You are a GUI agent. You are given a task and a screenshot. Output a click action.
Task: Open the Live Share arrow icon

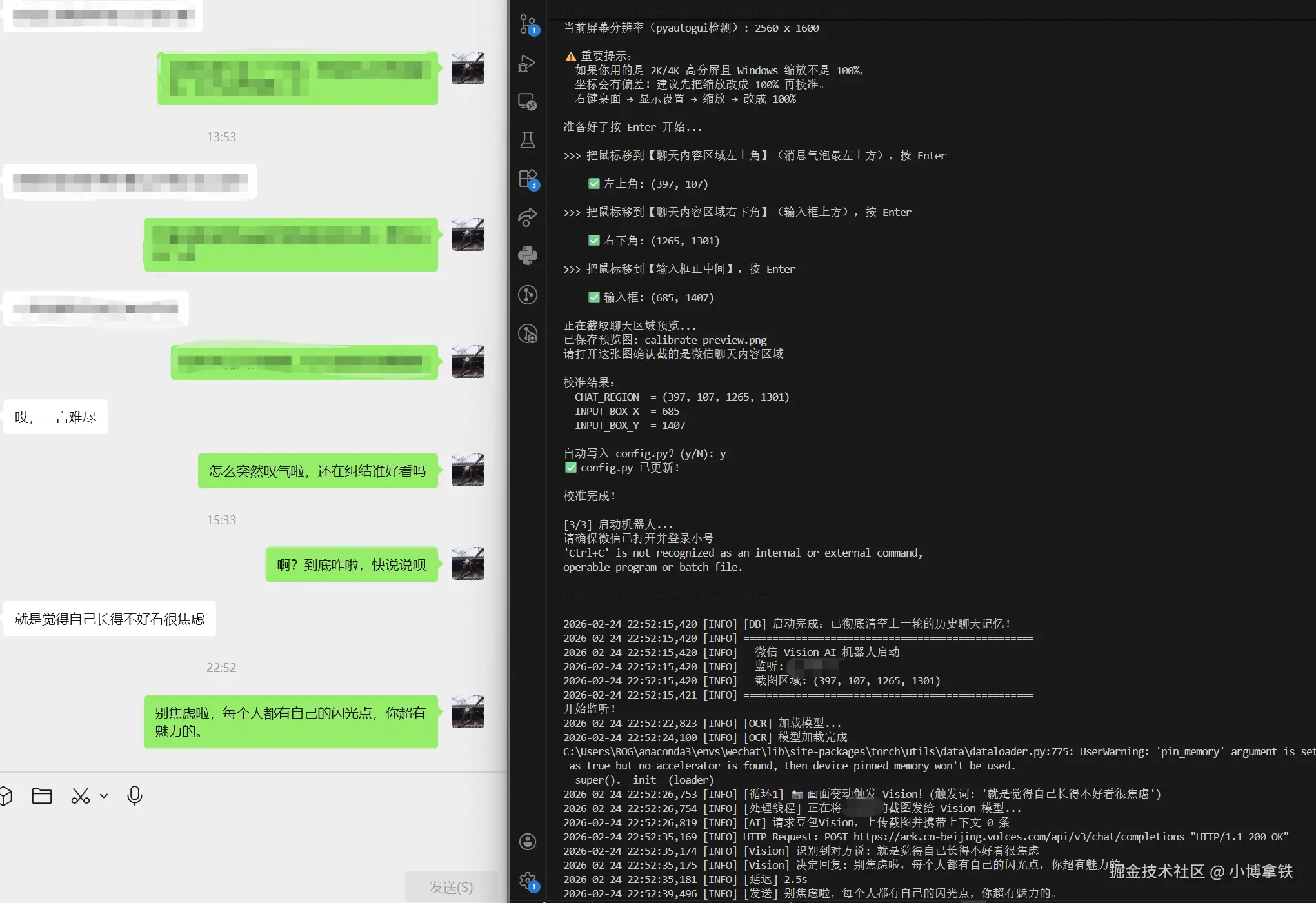[x=527, y=217]
